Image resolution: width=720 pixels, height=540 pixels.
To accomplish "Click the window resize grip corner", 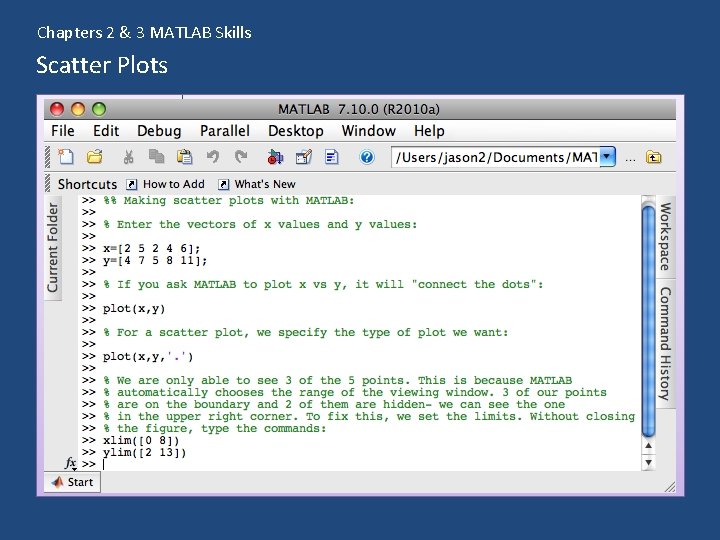I will click(670, 487).
